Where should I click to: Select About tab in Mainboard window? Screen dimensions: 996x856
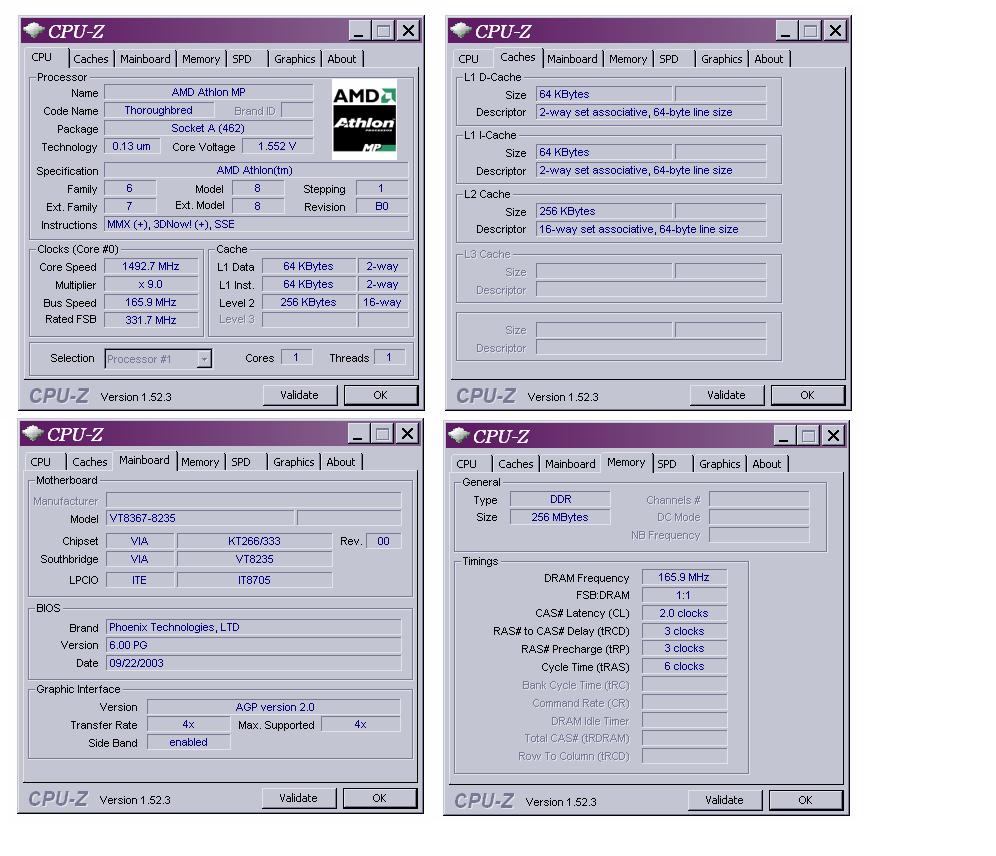[340, 462]
